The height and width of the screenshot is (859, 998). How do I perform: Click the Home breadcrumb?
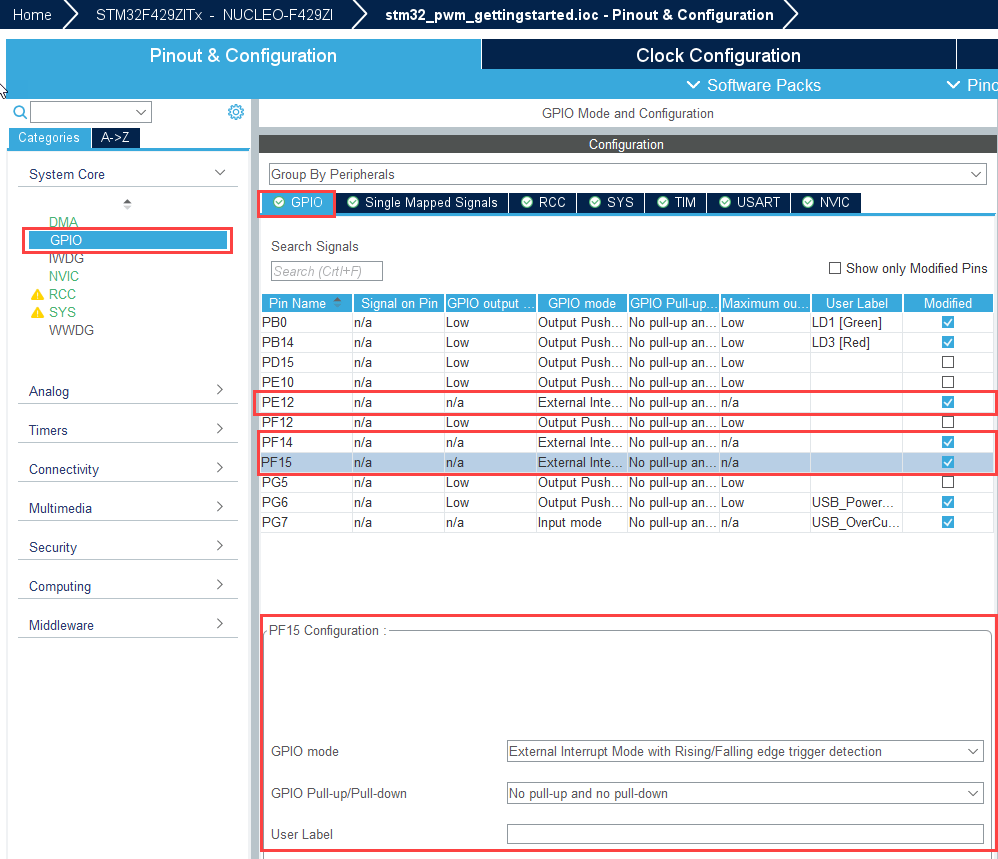[32, 15]
